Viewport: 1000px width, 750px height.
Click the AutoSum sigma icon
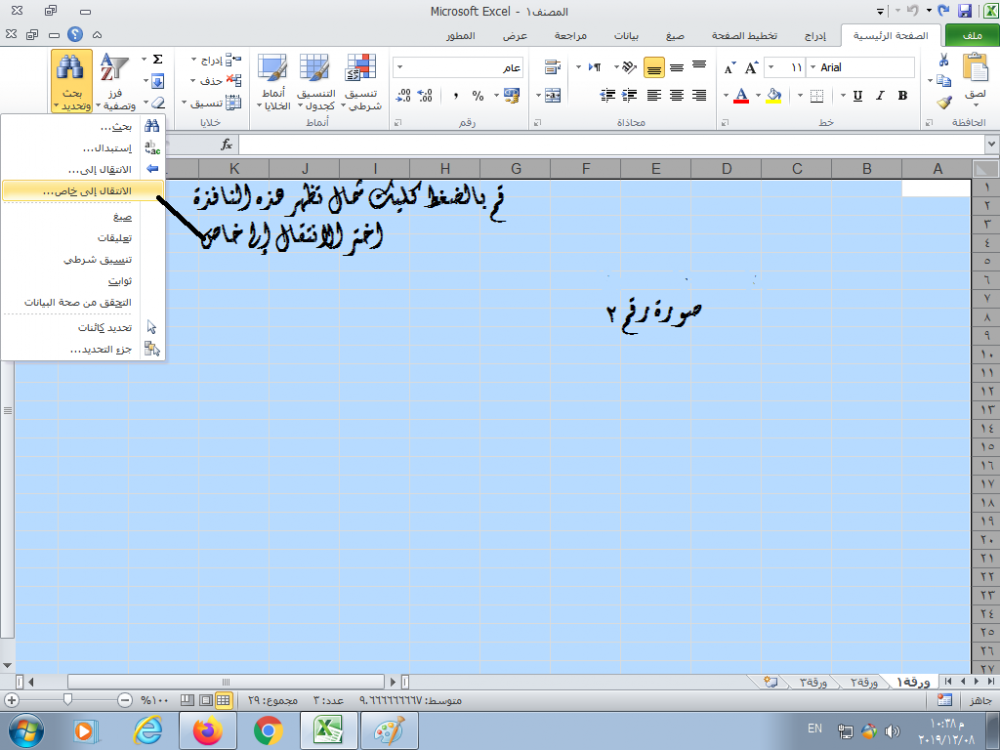click(158, 59)
